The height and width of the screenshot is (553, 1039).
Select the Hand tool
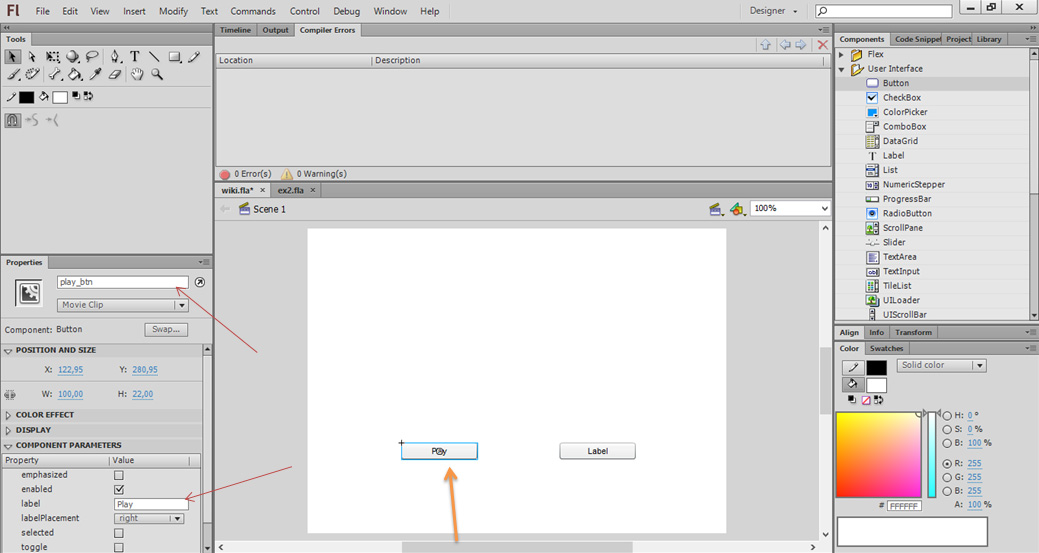[x=137, y=74]
